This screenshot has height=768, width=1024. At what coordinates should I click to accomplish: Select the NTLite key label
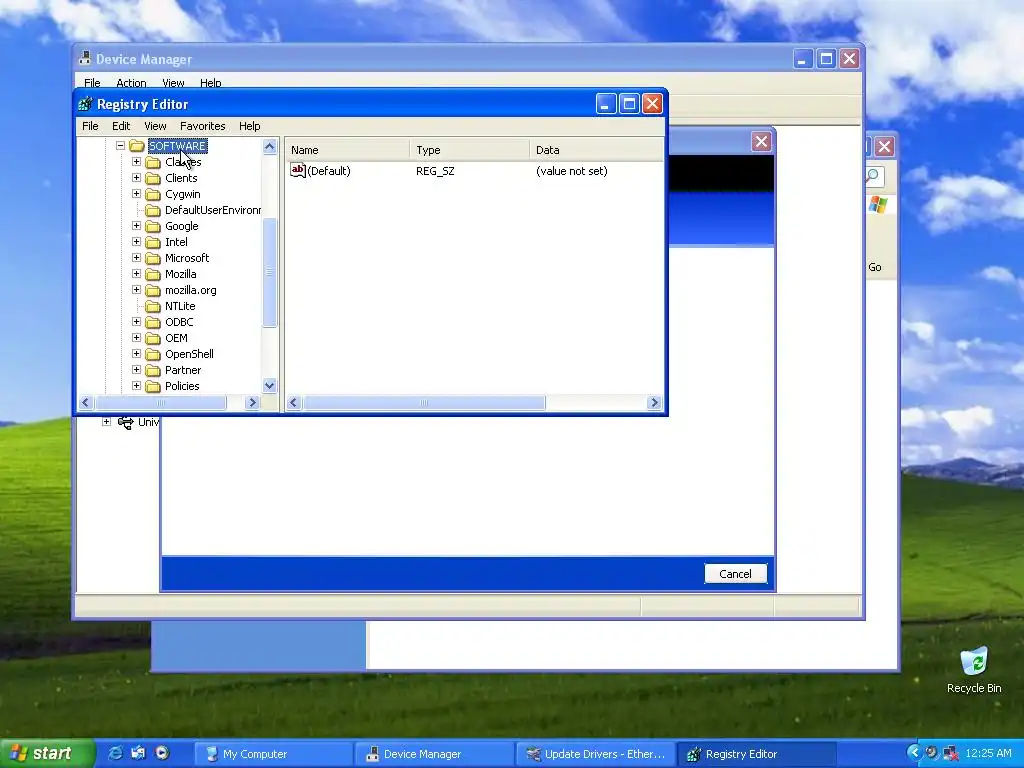point(180,306)
